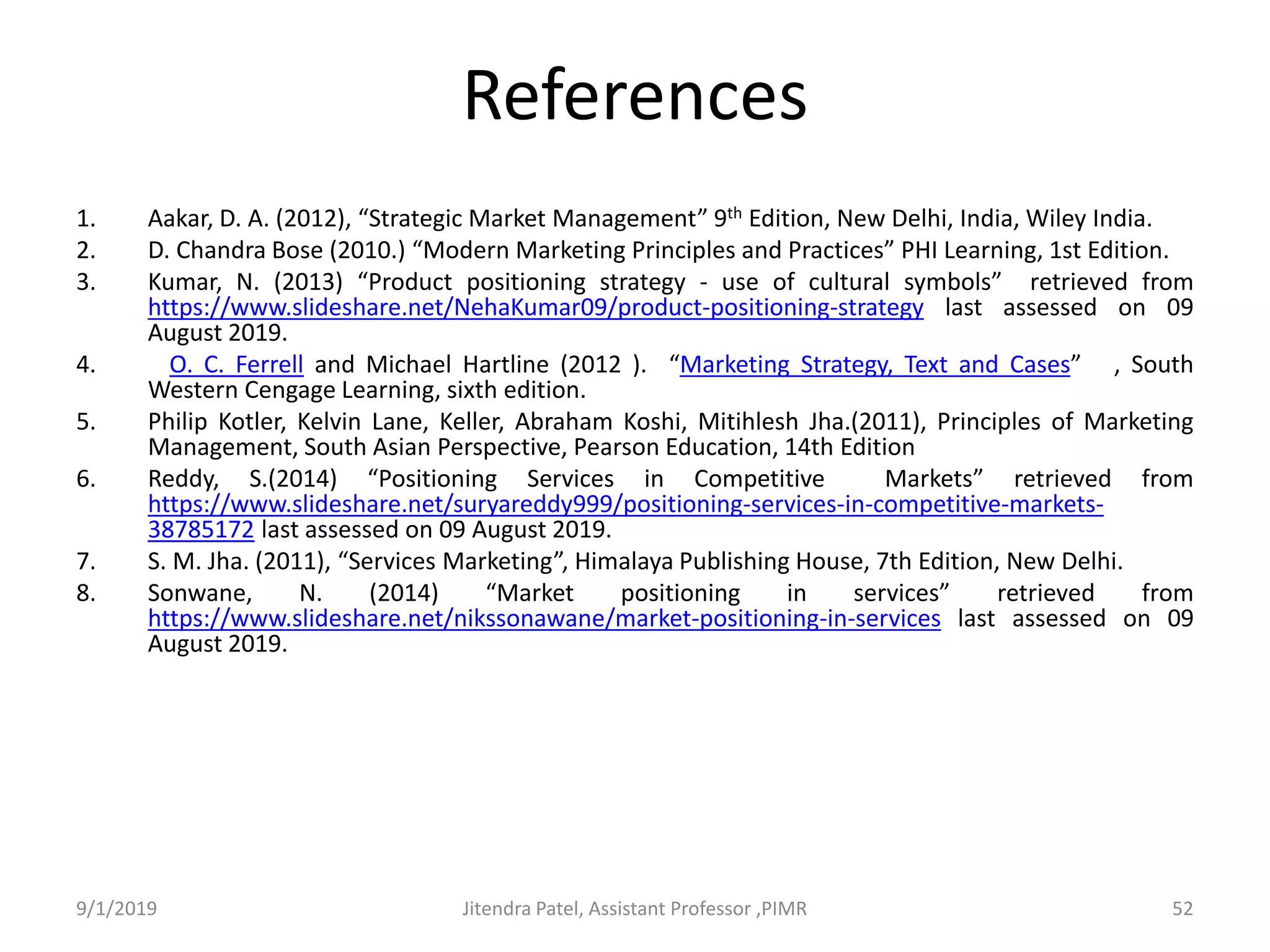The image size is (1270, 952).
Task: Click the 38785172 link continuation
Action: pos(201,530)
